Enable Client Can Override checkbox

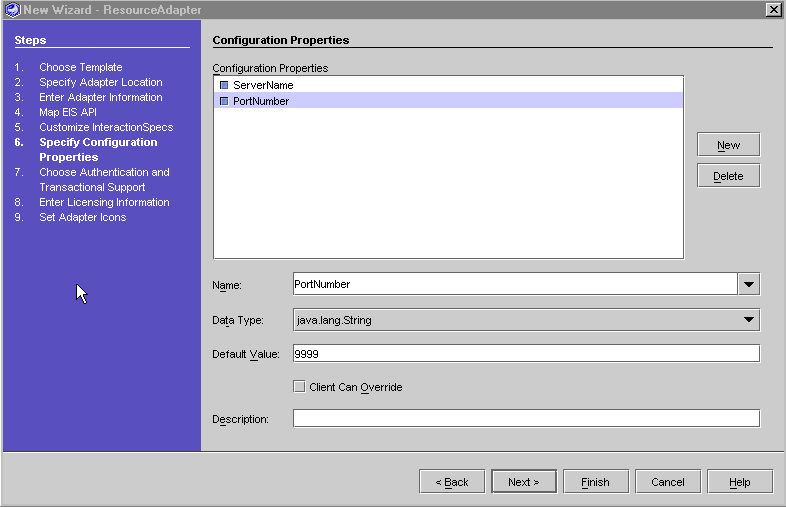[299, 387]
